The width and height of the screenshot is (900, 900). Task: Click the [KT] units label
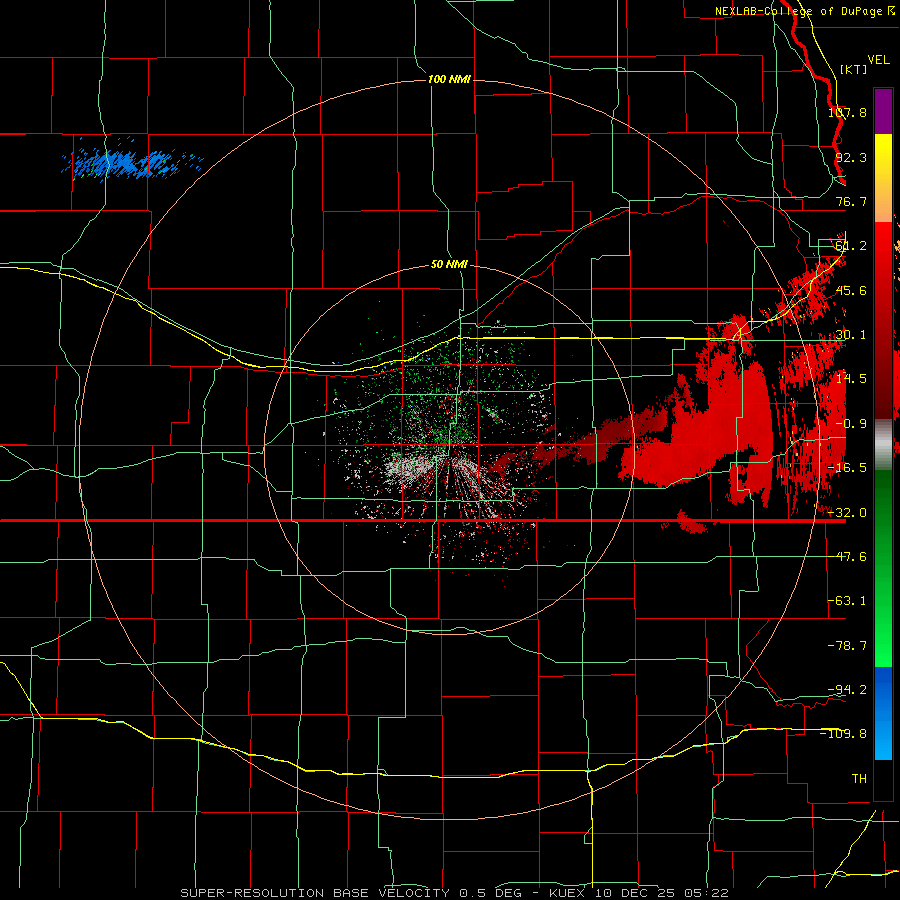click(854, 69)
